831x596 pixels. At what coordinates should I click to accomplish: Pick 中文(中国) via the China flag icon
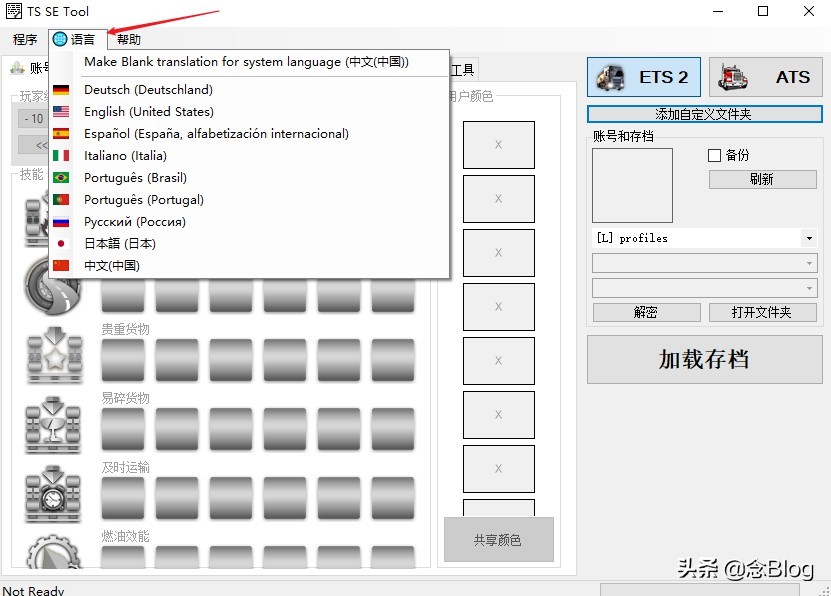[x=60, y=265]
